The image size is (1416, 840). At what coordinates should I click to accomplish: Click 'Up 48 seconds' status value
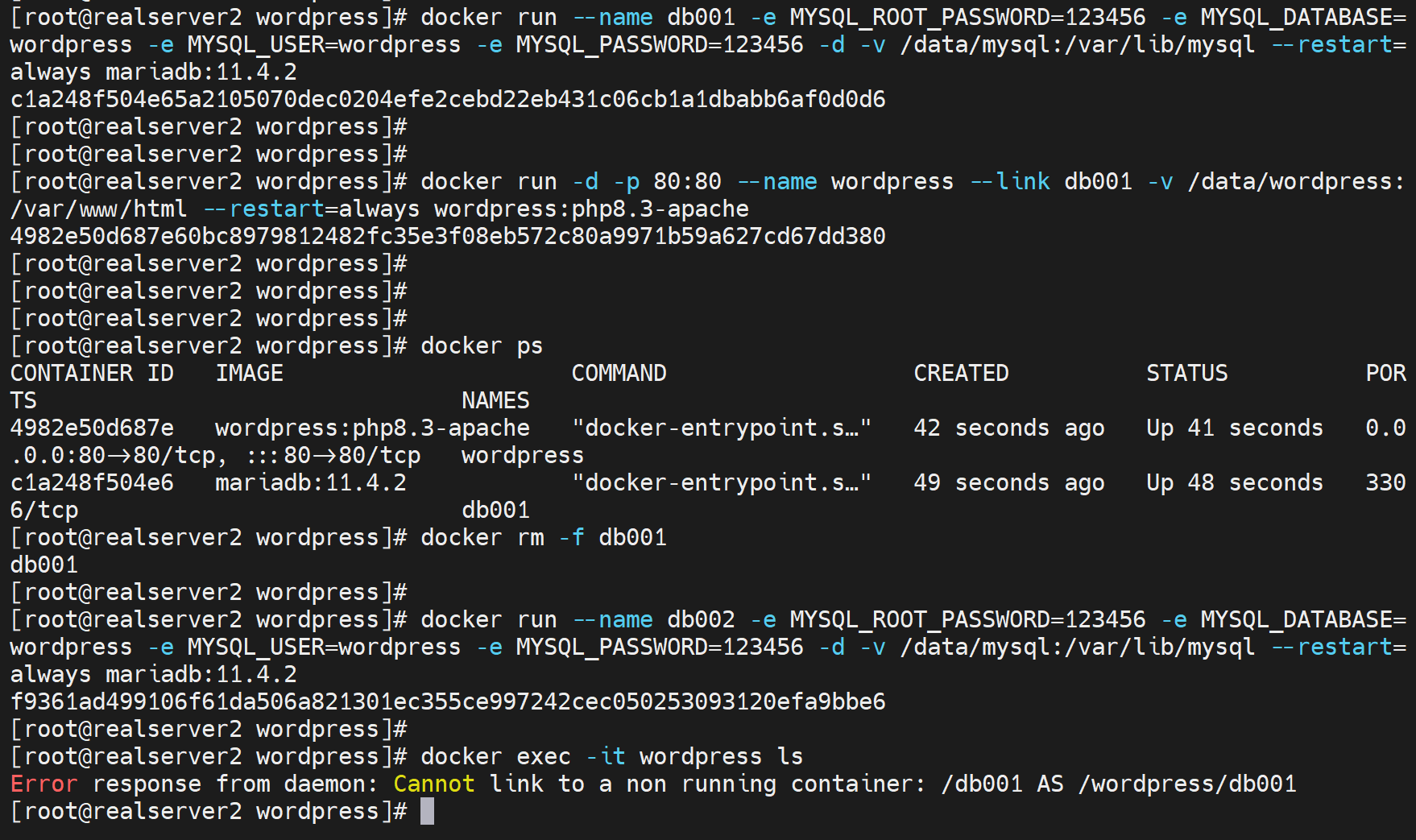coord(1234,482)
